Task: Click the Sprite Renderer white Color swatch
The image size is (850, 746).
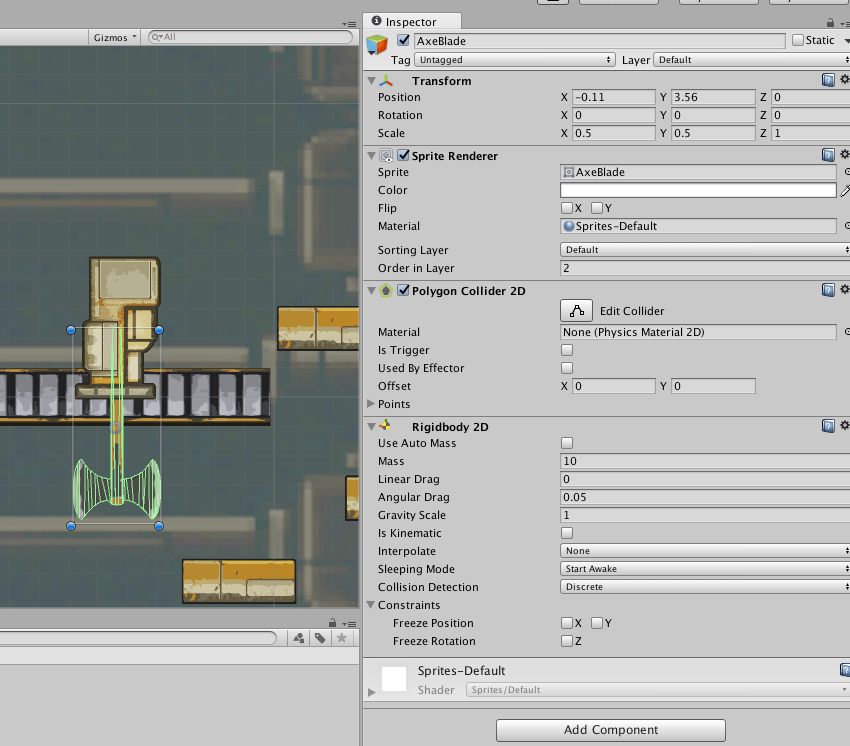Action: 697,190
